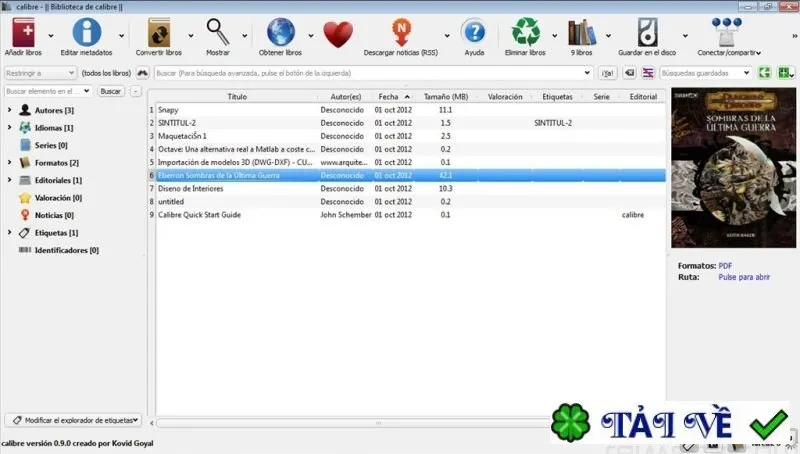This screenshot has width=800, height=454.
Task: Click the clear search icon
Action: coord(630,73)
